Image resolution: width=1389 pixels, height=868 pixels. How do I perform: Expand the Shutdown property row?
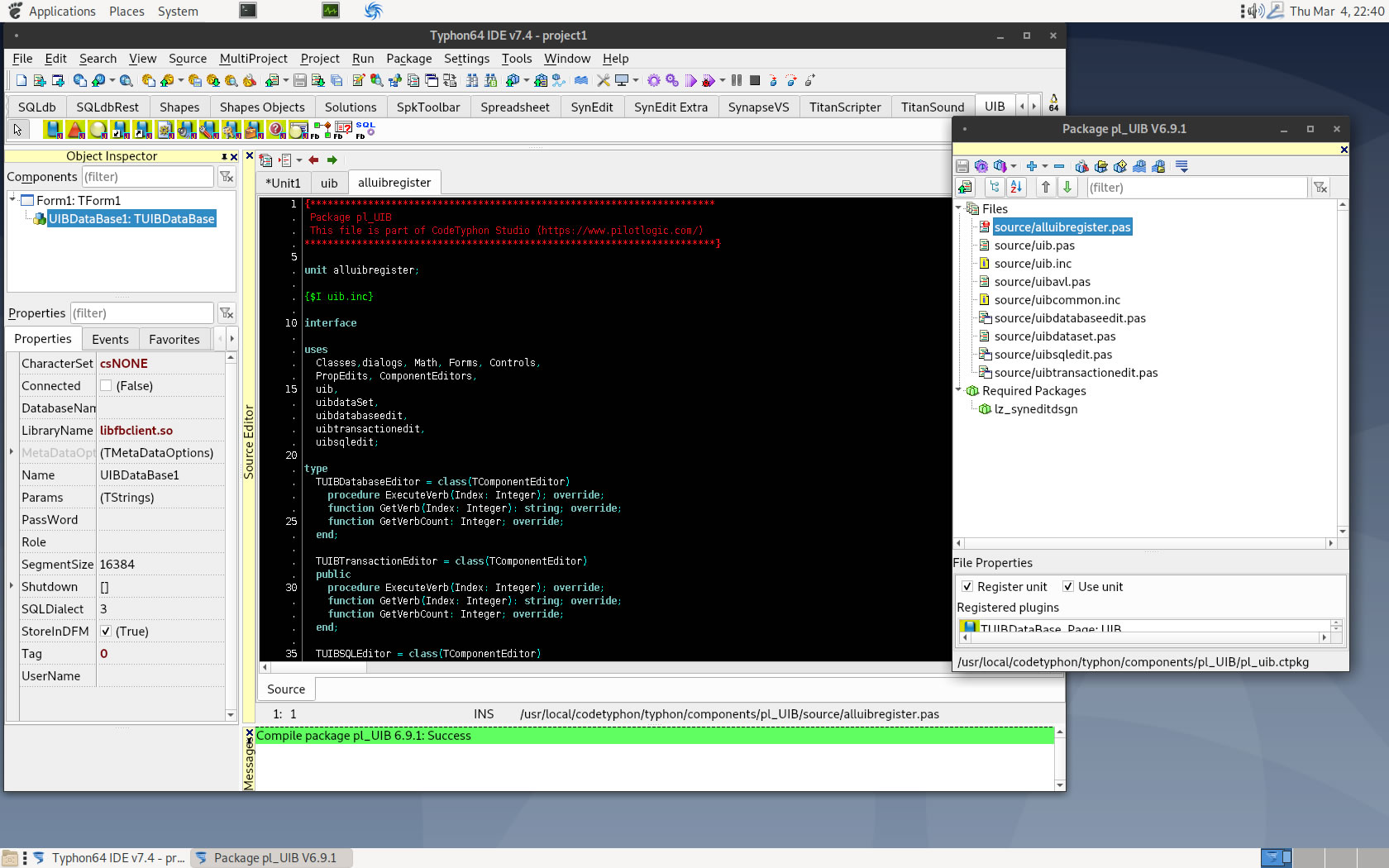(12, 586)
